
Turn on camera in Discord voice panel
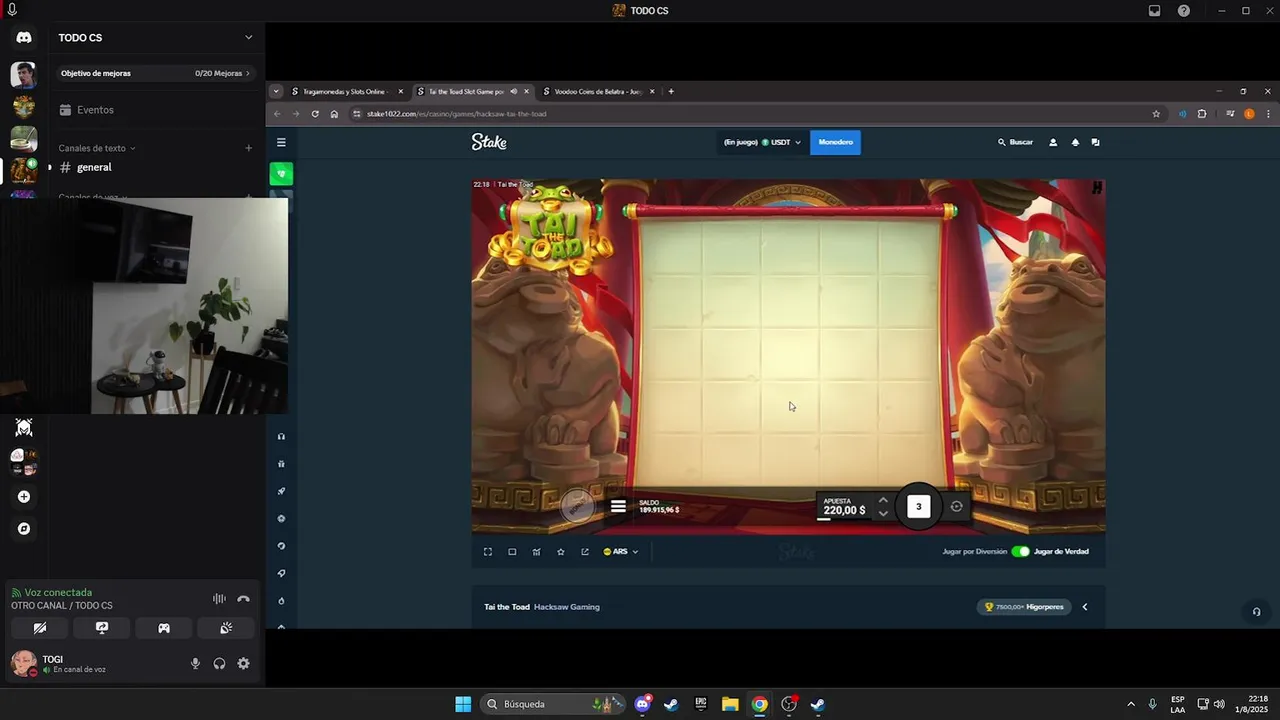(x=39, y=628)
